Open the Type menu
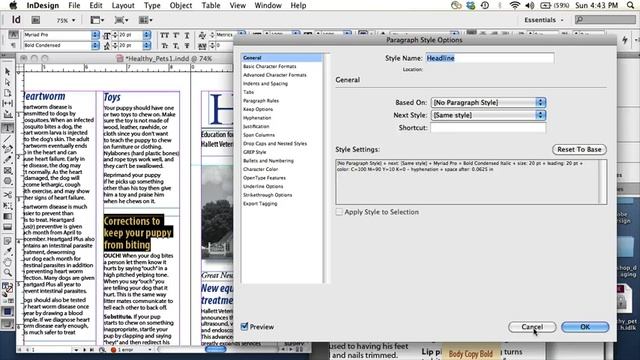This screenshot has width=640, height=360. tap(152, 5)
